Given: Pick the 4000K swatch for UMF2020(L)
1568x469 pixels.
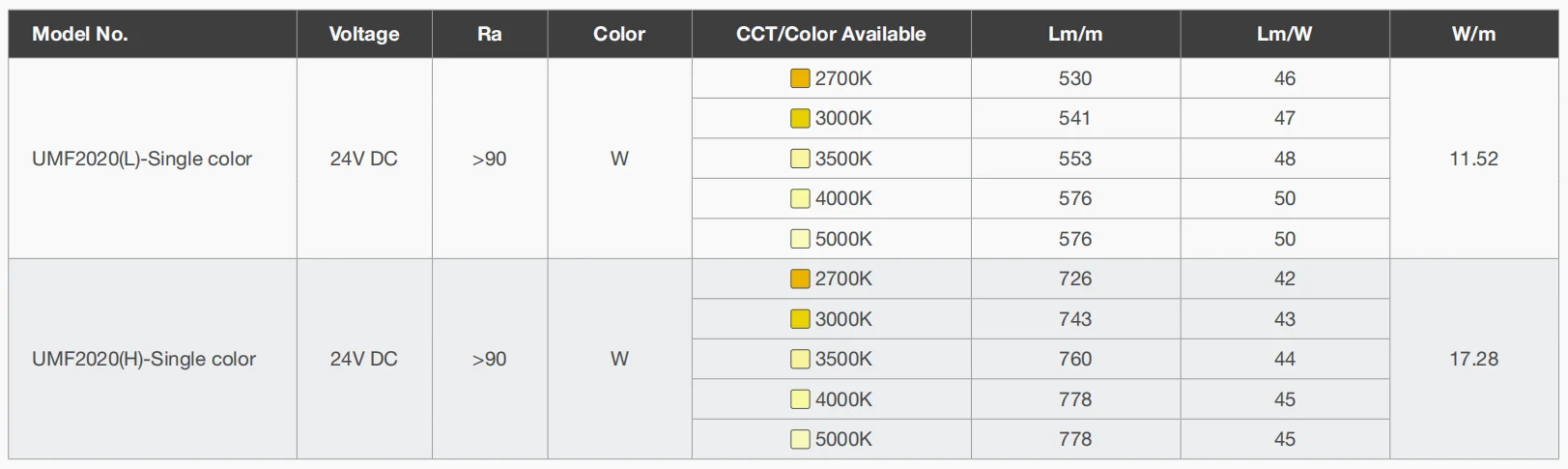Looking at the screenshot, I should point(800,199).
